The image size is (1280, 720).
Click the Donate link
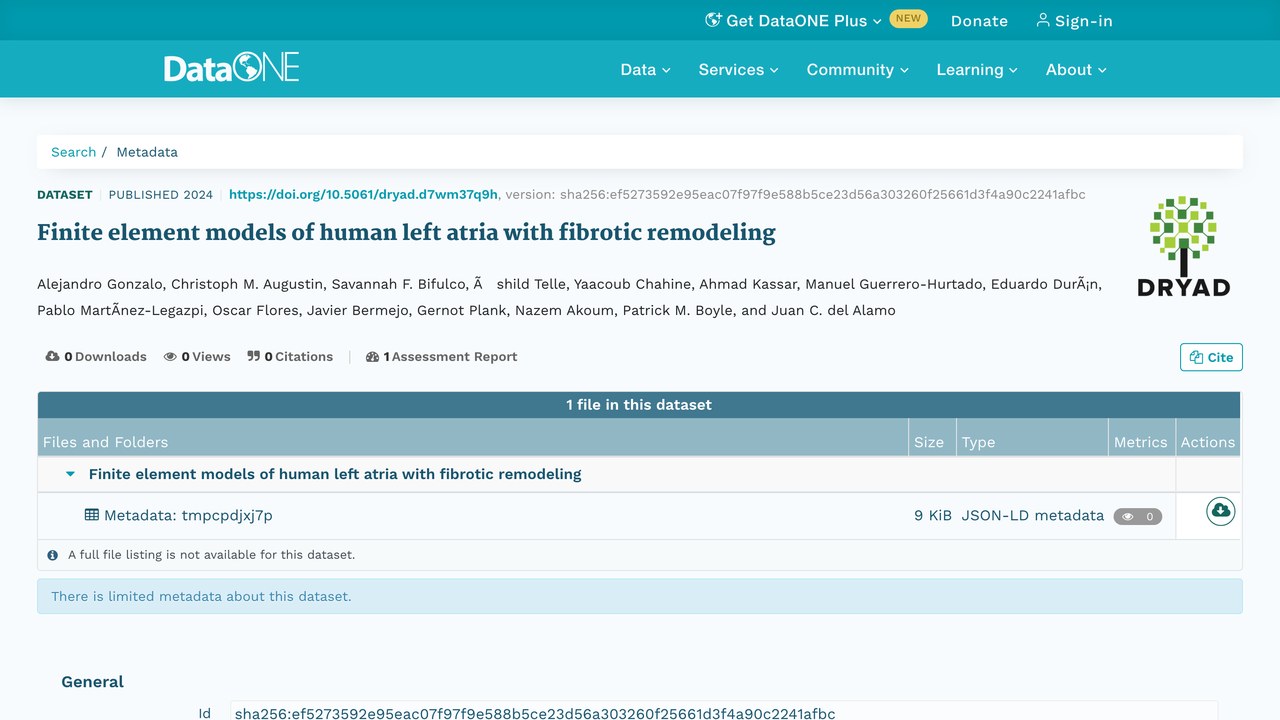[x=979, y=20]
